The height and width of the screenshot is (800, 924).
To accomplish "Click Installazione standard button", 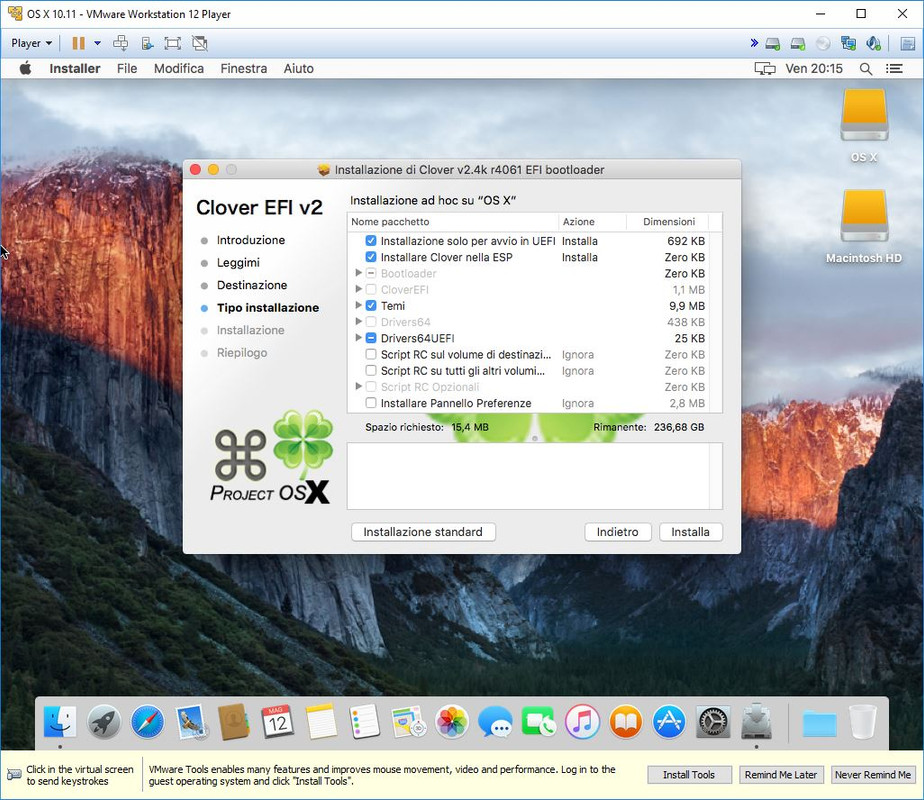I will [423, 532].
